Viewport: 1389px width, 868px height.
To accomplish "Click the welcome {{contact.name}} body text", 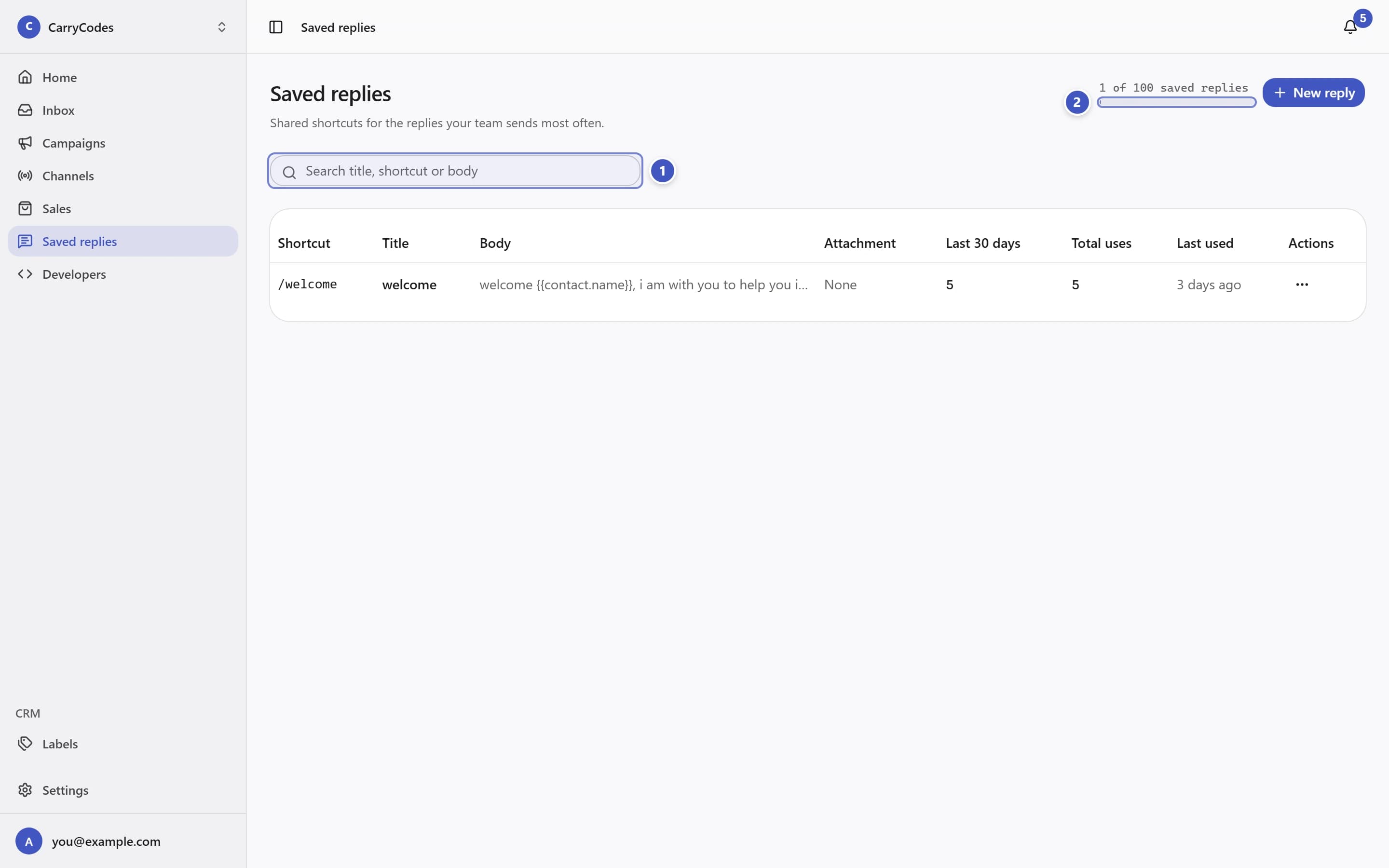I will (x=643, y=284).
